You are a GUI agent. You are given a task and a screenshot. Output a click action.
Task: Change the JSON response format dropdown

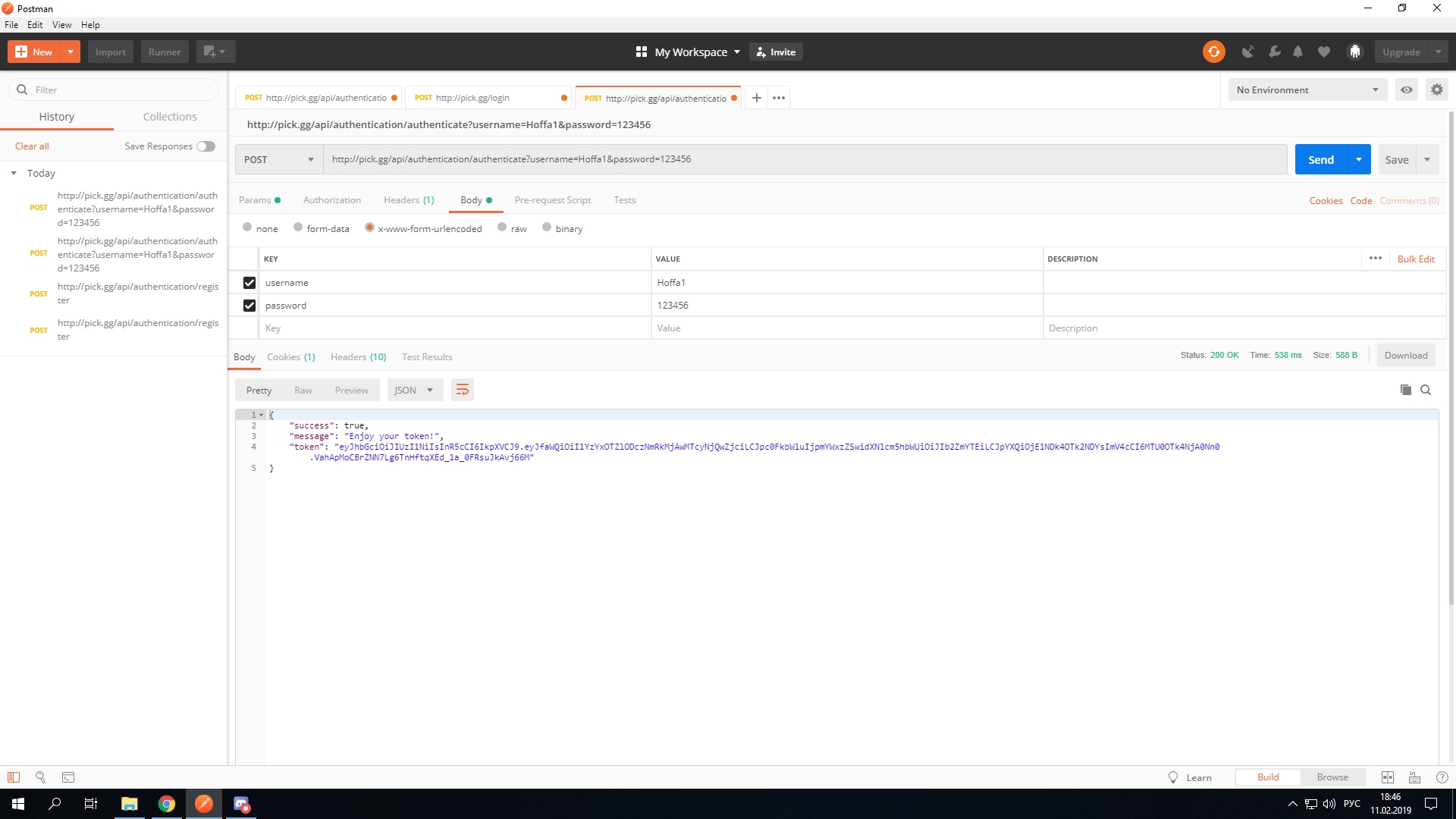point(414,390)
